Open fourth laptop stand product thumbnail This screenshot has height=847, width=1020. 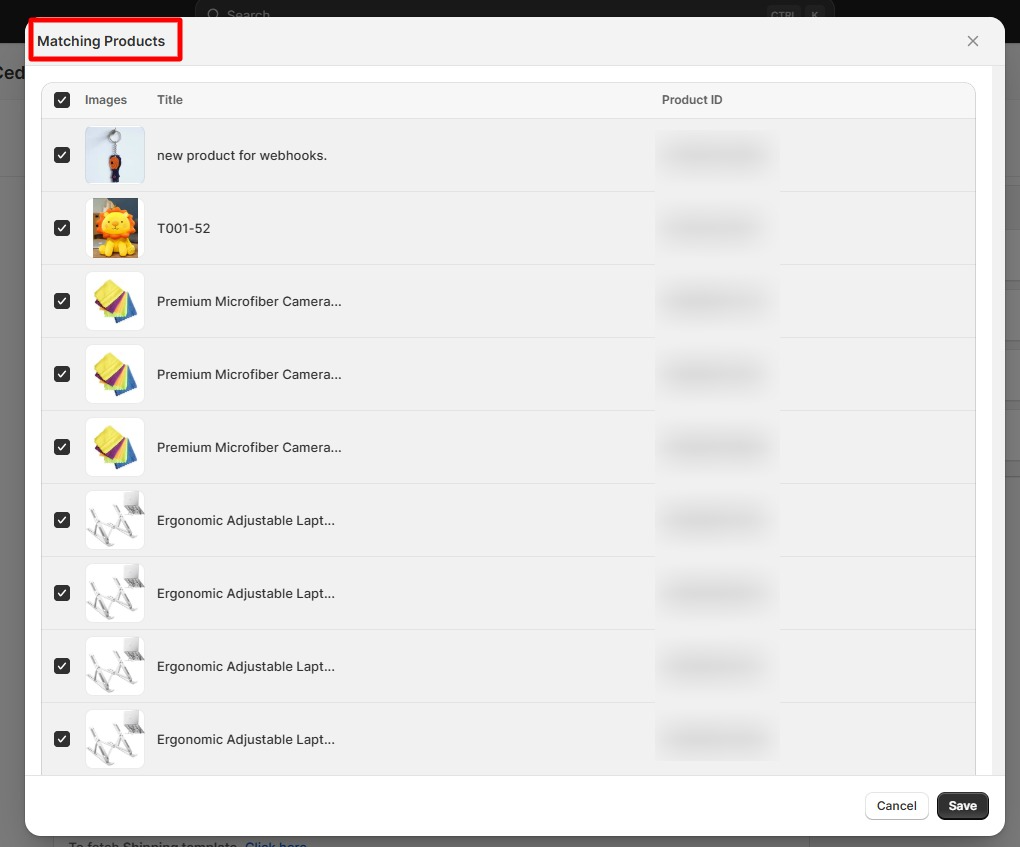pos(115,739)
